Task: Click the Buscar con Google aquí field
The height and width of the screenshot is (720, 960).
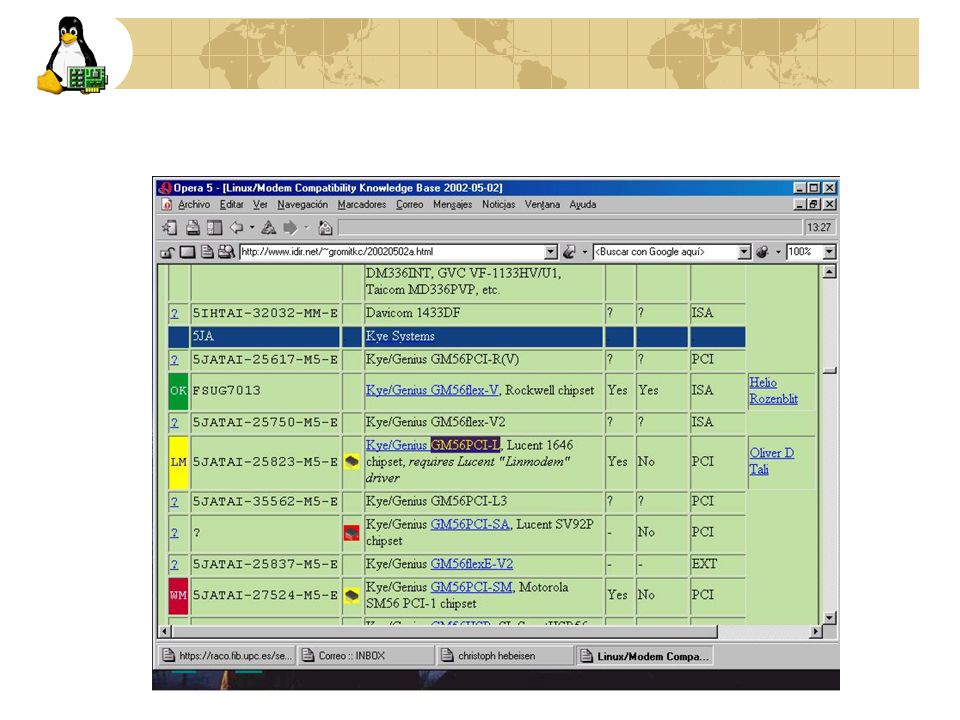Action: pos(666,252)
